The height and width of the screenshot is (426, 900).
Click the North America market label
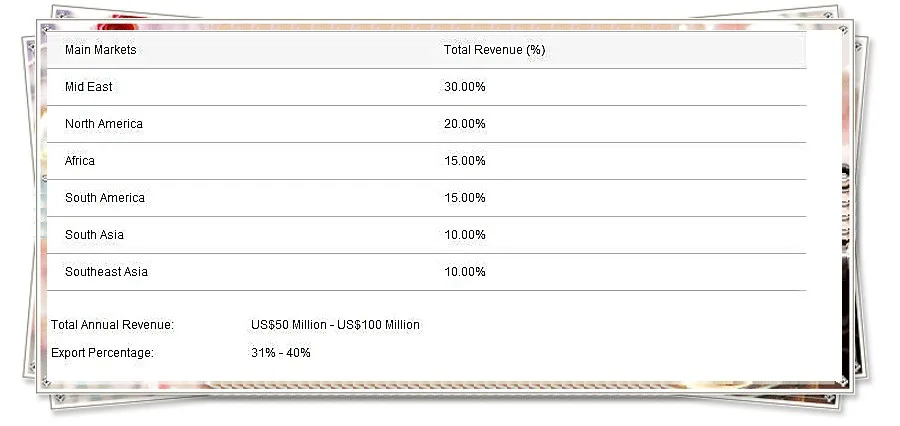click(104, 124)
